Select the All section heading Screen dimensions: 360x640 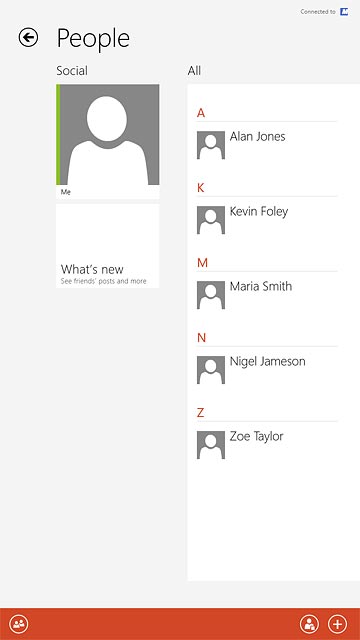pyautogui.click(x=194, y=71)
